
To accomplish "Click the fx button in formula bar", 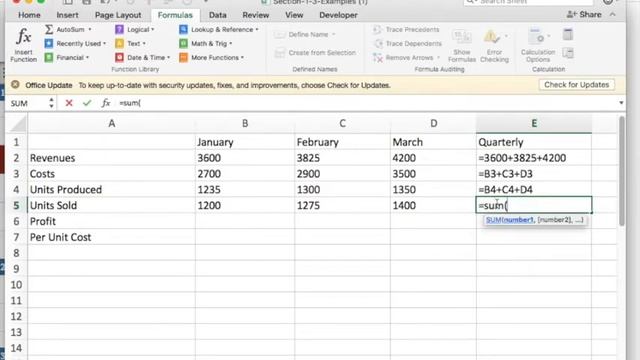I will pos(106,103).
